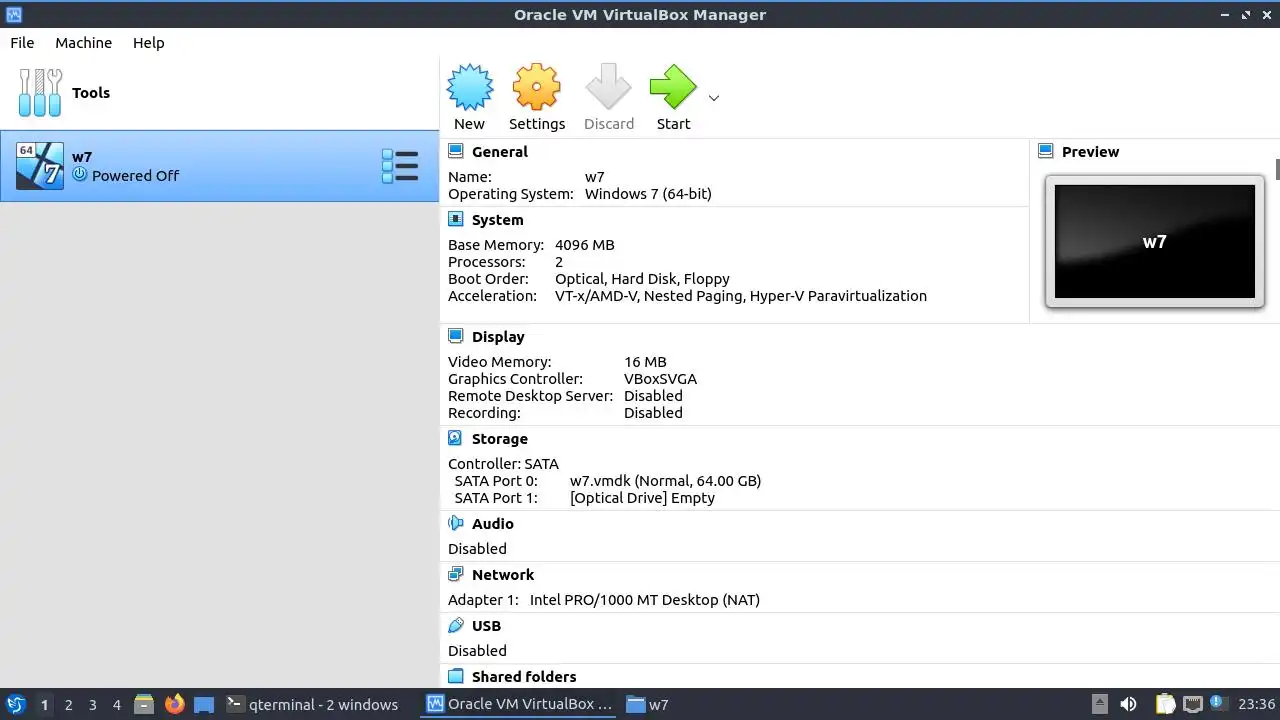Click the w7 preview thumbnail

[x=1155, y=241]
